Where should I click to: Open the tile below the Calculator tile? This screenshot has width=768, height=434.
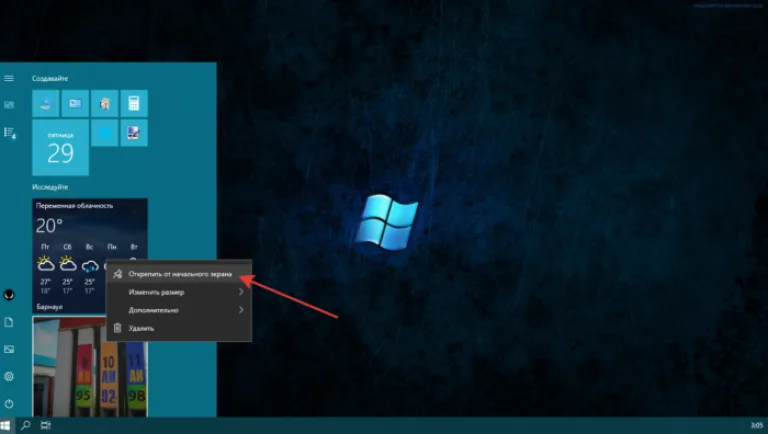coord(134,133)
